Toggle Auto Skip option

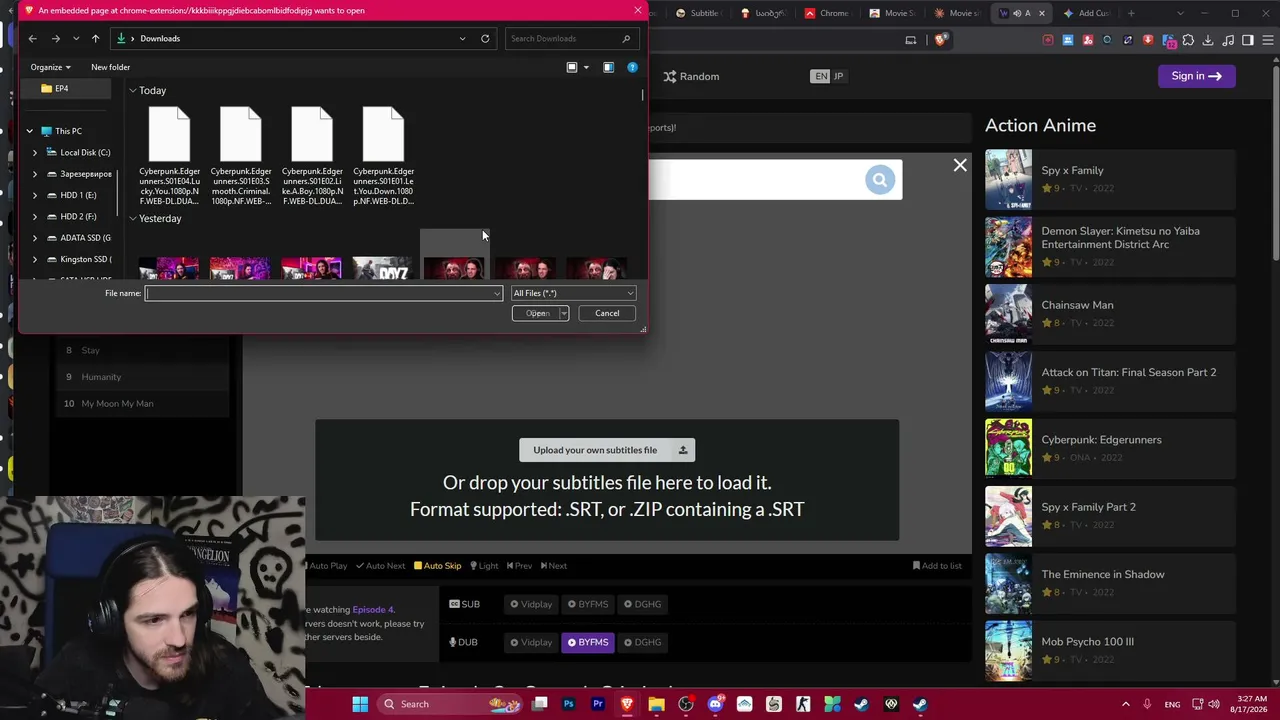[x=438, y=566]
